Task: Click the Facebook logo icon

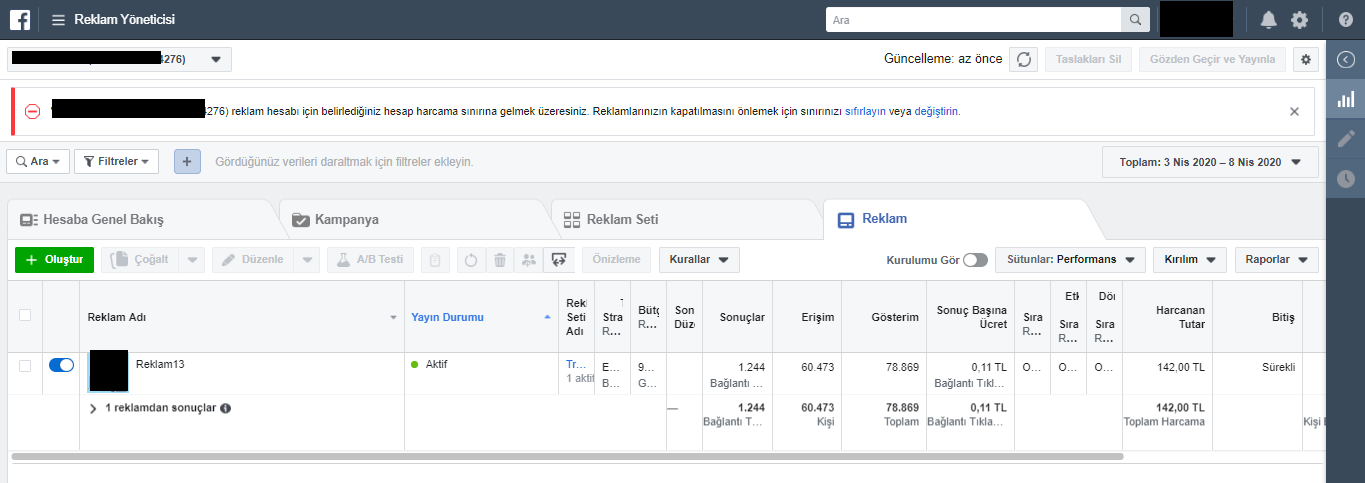Action: coord(20,19)
